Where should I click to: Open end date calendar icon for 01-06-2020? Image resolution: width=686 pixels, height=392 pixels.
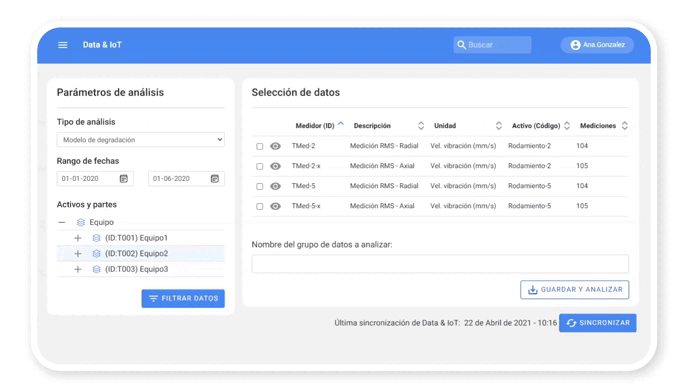[x=215, y=178]
